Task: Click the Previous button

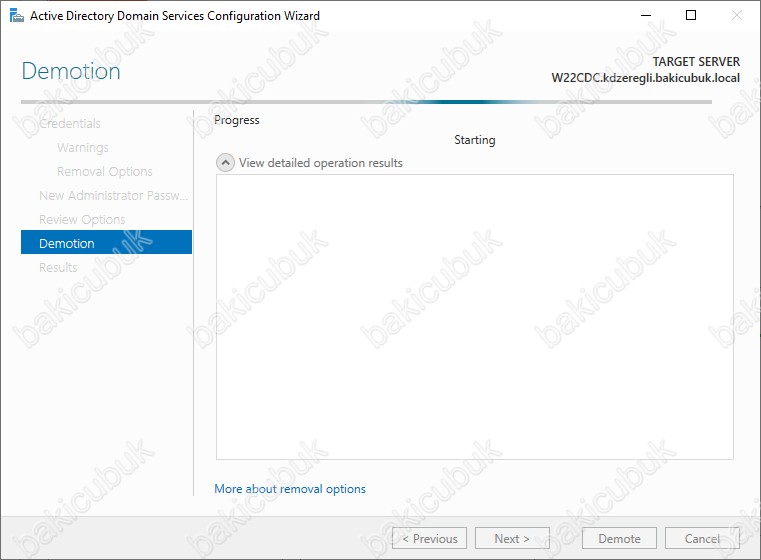Action: (x=430, y=538)
